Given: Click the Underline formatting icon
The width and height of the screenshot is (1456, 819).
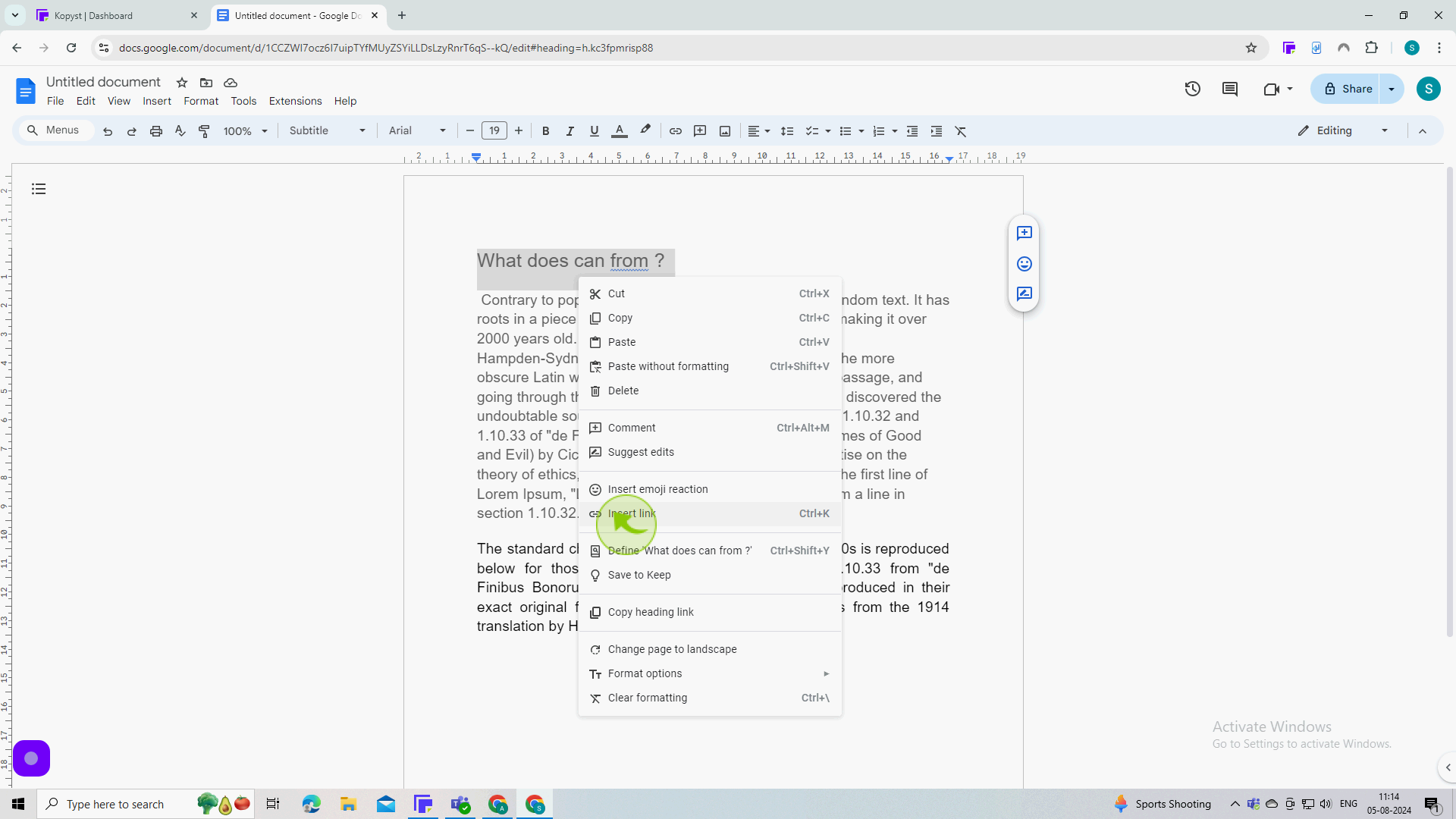Looking at the screenshot, I should click(594, 131).
